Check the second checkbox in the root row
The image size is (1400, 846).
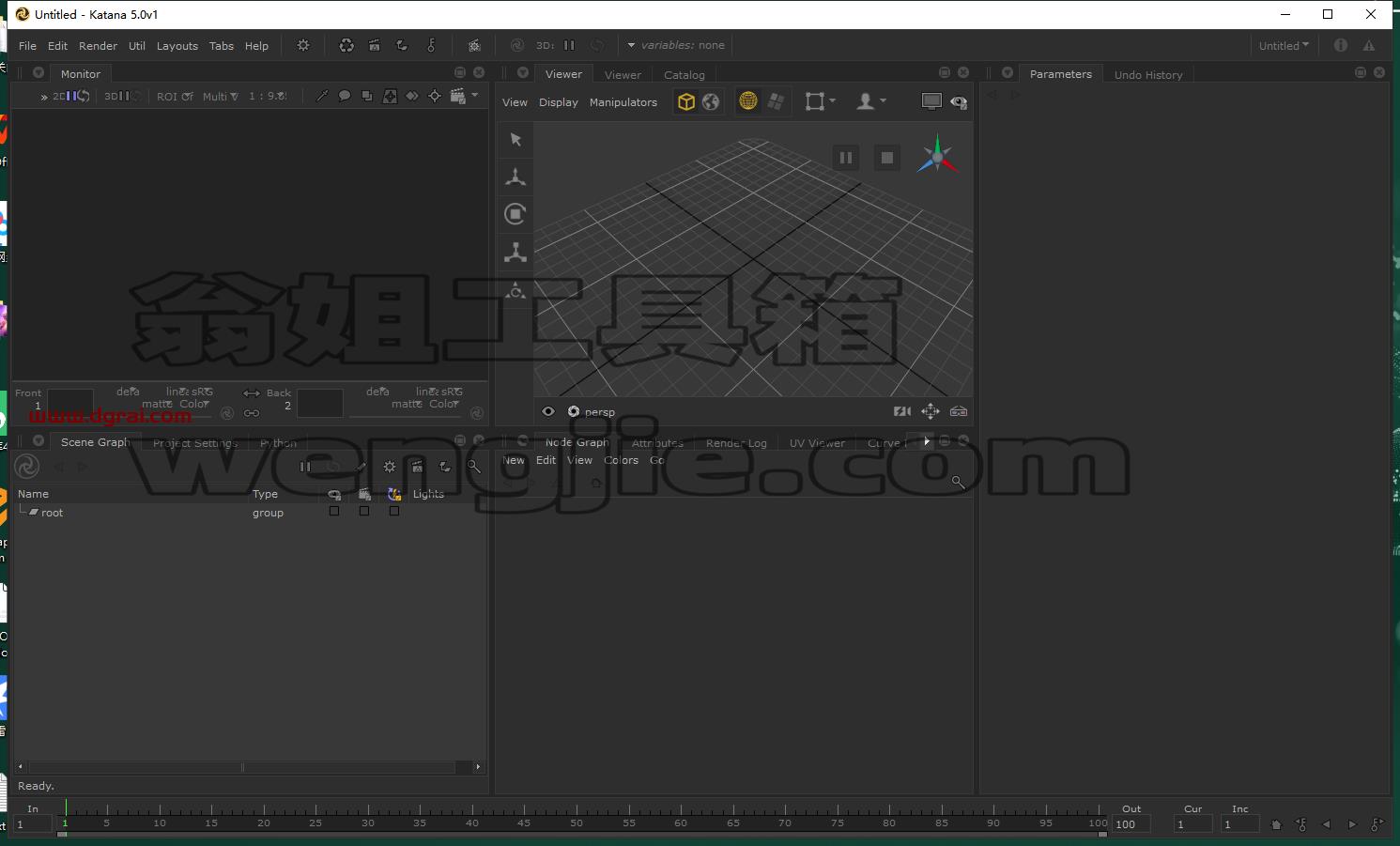(364, 512)
